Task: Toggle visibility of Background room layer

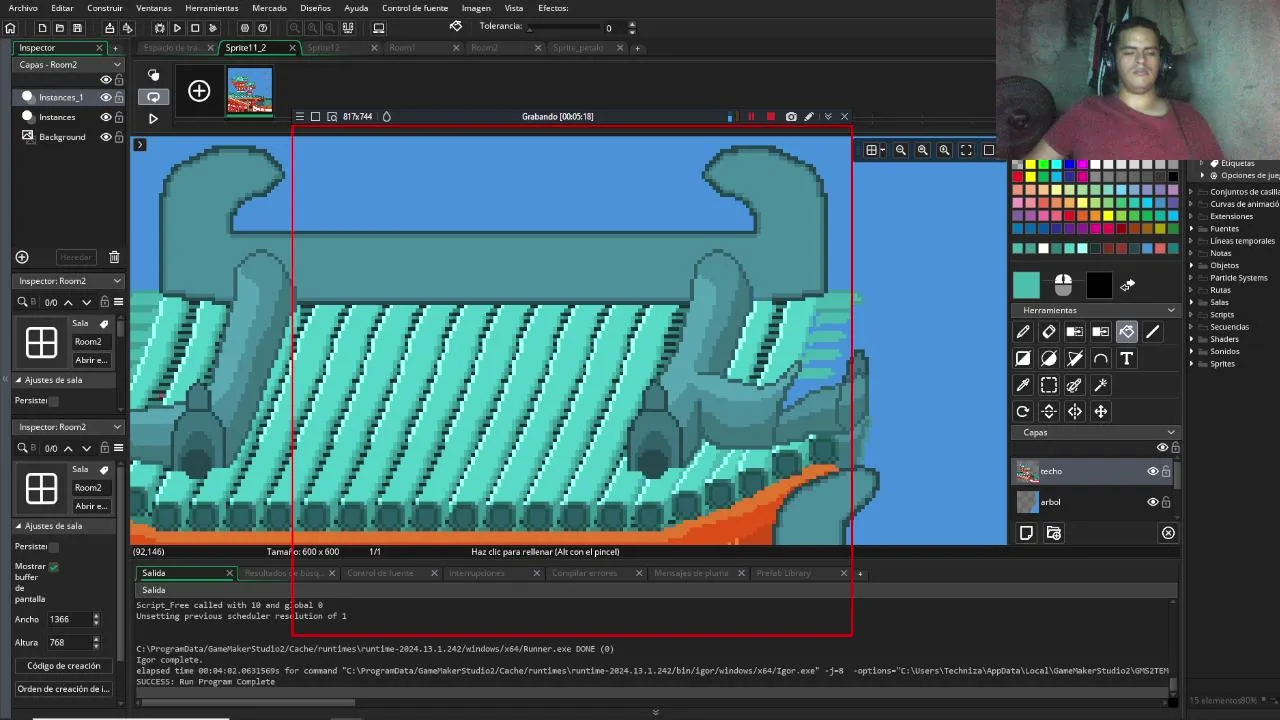Action: click(105, 137)
